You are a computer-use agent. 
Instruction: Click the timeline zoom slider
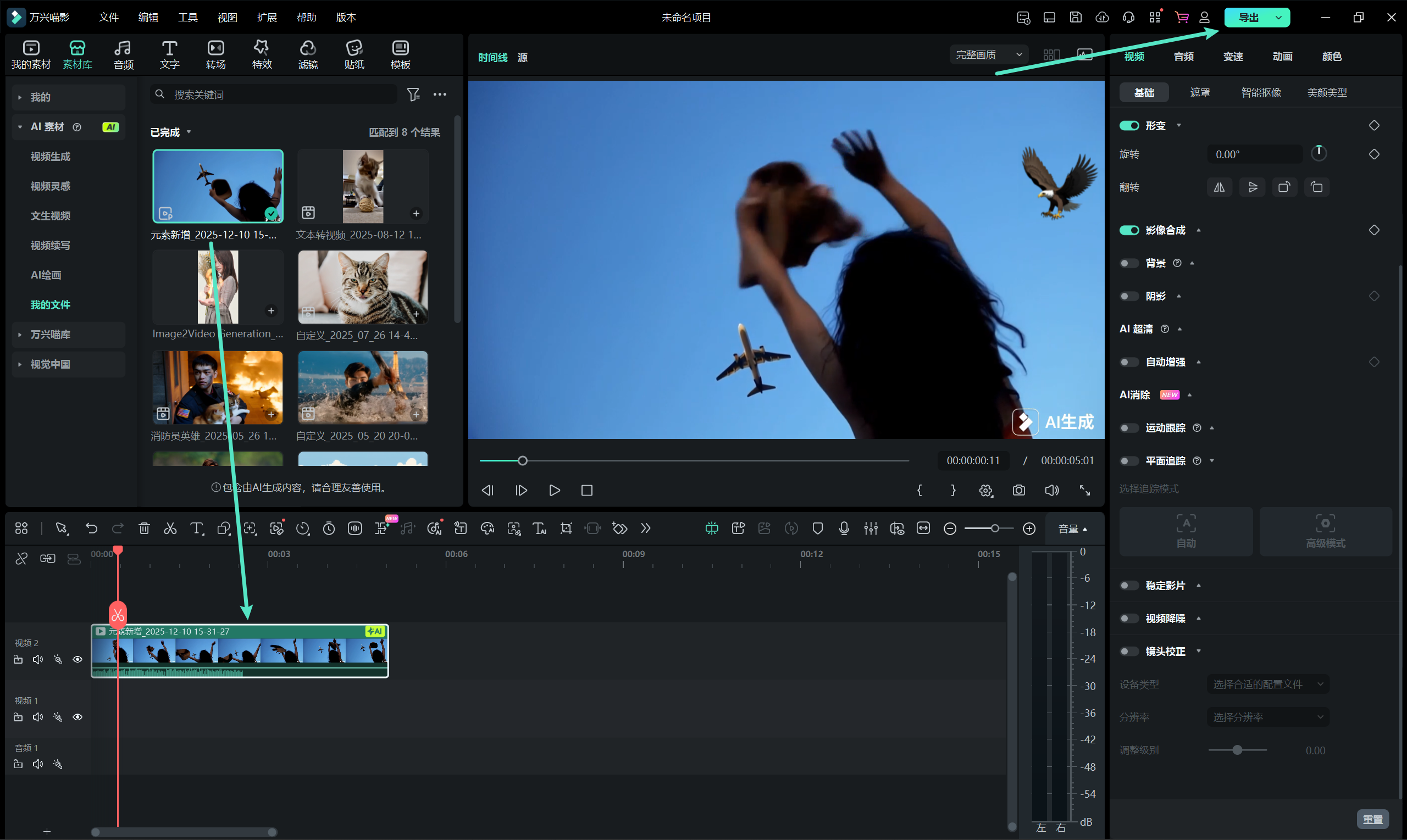point(994,529)
